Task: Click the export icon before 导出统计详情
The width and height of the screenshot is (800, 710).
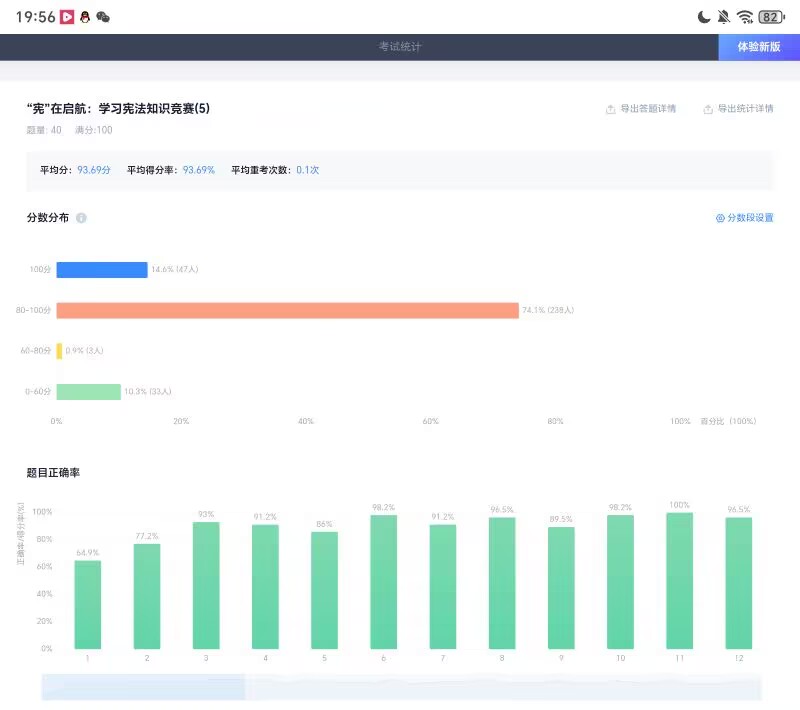Action: tap(708, 109)
